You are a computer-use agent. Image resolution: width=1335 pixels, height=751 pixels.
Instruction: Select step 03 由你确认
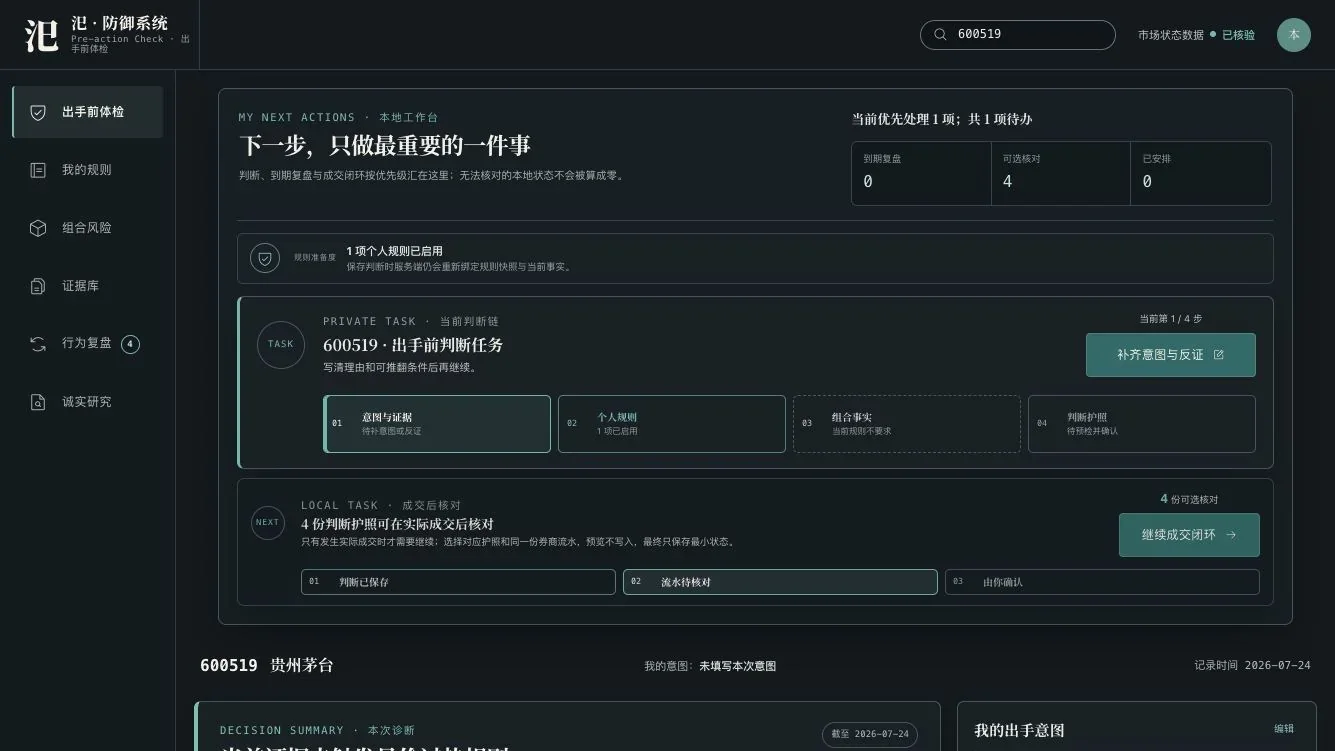tap(1102, 582)
